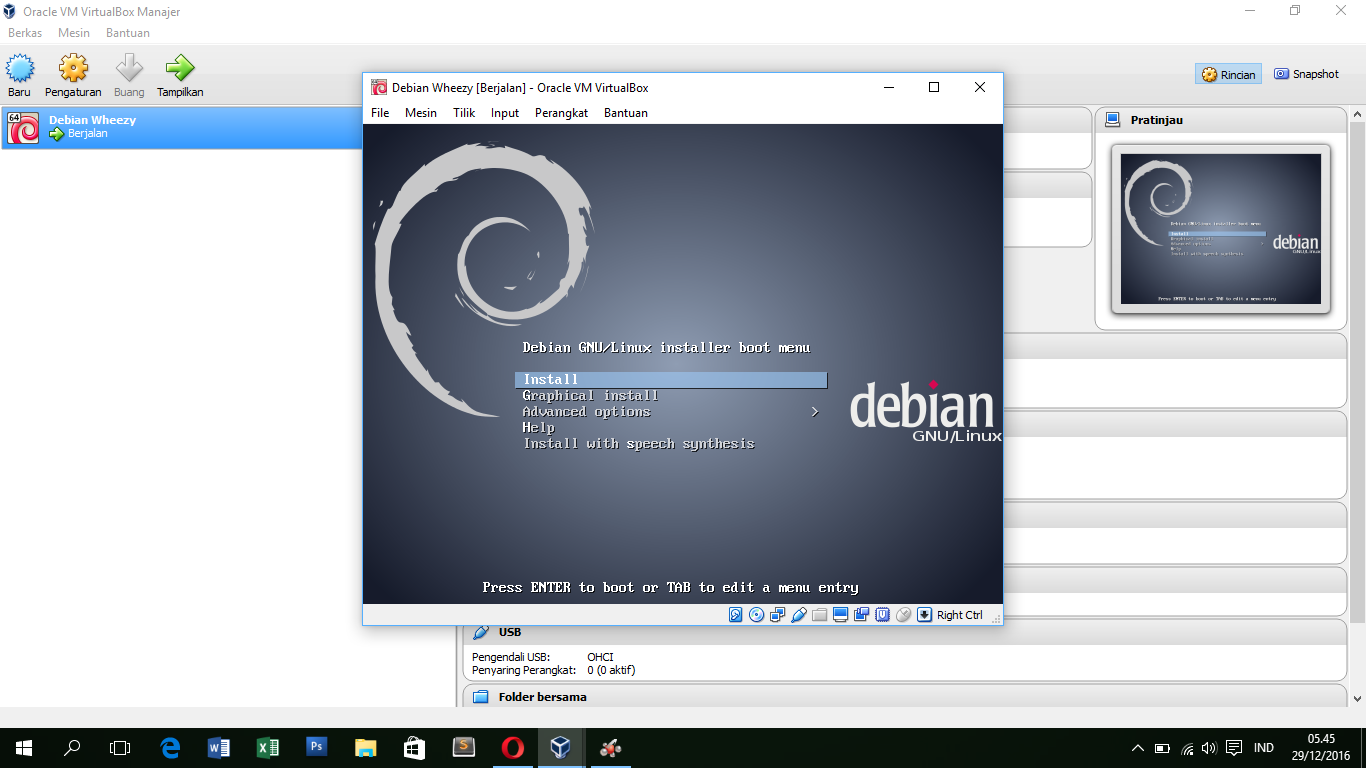Click the USB device indicator in VM status bar
Image resolution: width=1366 pixels, height=768 pixels.
coord(799,615)
